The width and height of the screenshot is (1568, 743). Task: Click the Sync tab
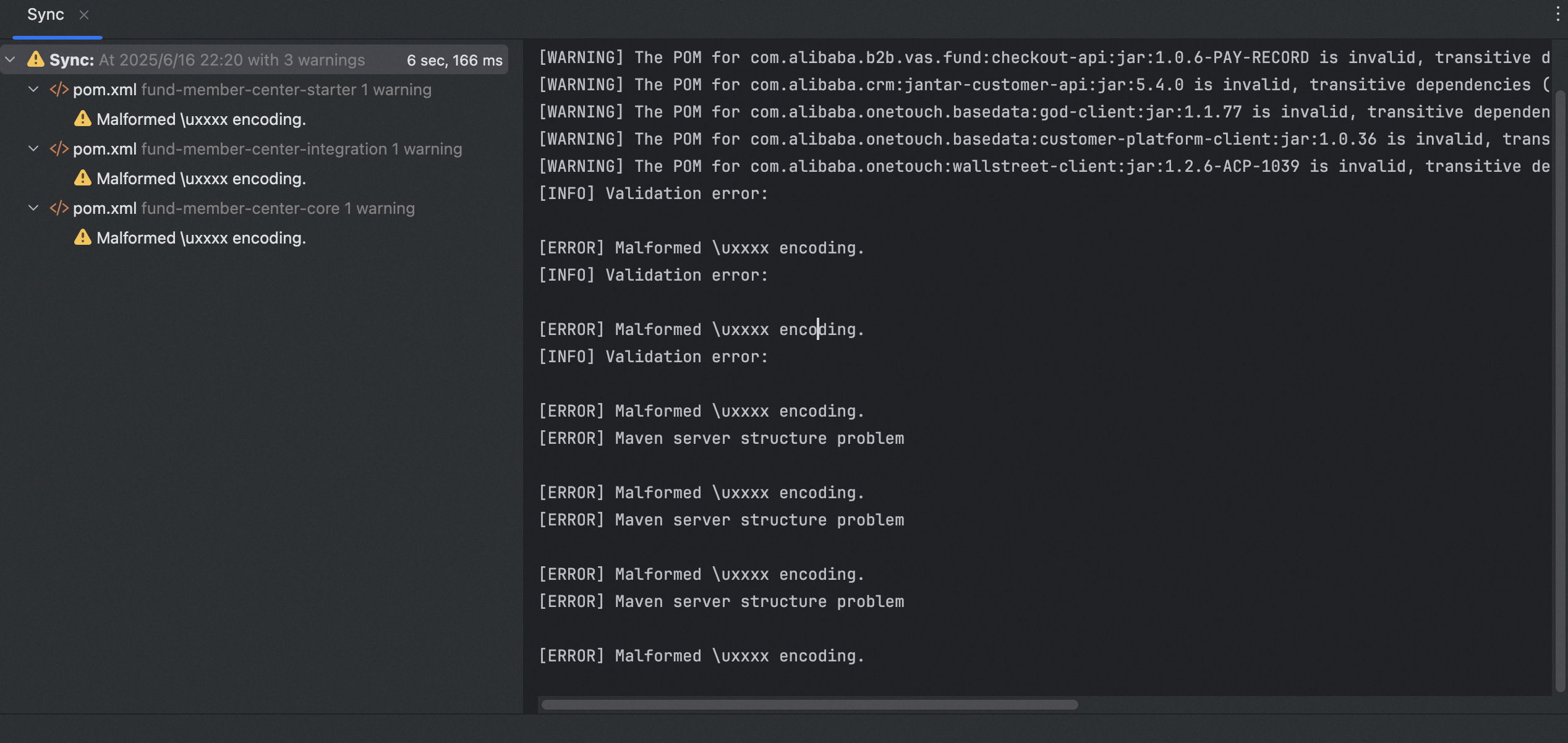click(45, 15)
